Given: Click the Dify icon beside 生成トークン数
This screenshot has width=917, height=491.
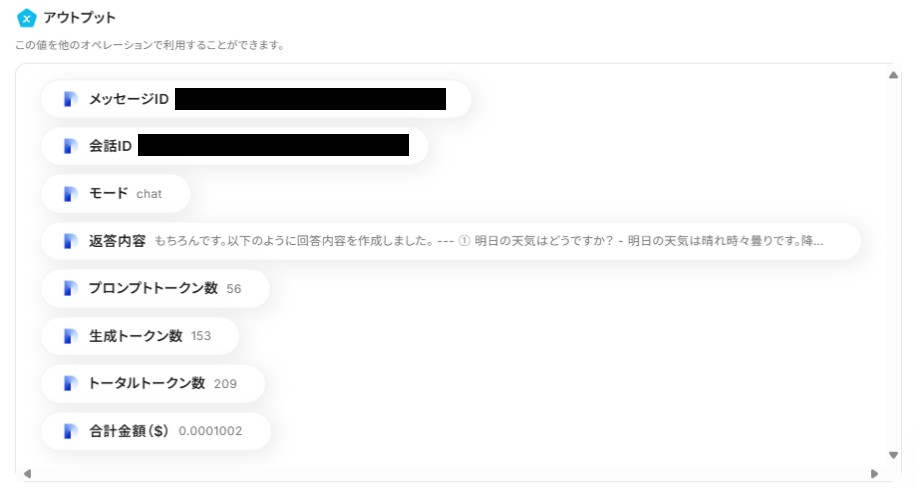Looking at the screenshot, I should pos(70,336).
